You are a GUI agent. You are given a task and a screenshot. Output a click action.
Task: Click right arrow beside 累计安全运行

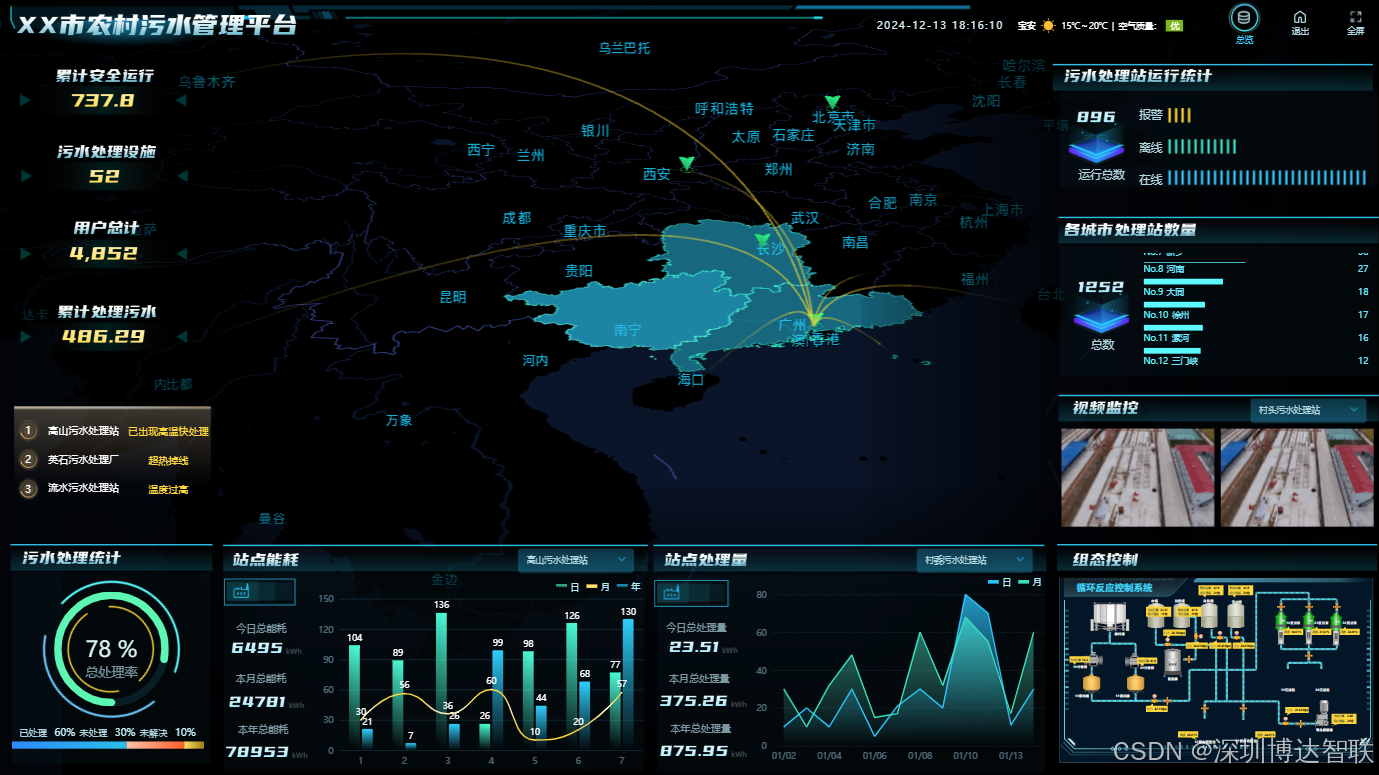[x=181, y=101]
